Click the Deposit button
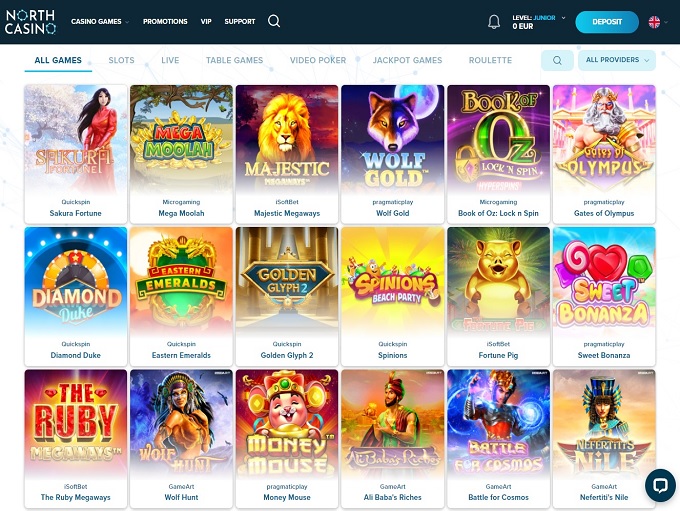Image resolution: width=680 pixels, height=511 pixels. click(607, 22)
